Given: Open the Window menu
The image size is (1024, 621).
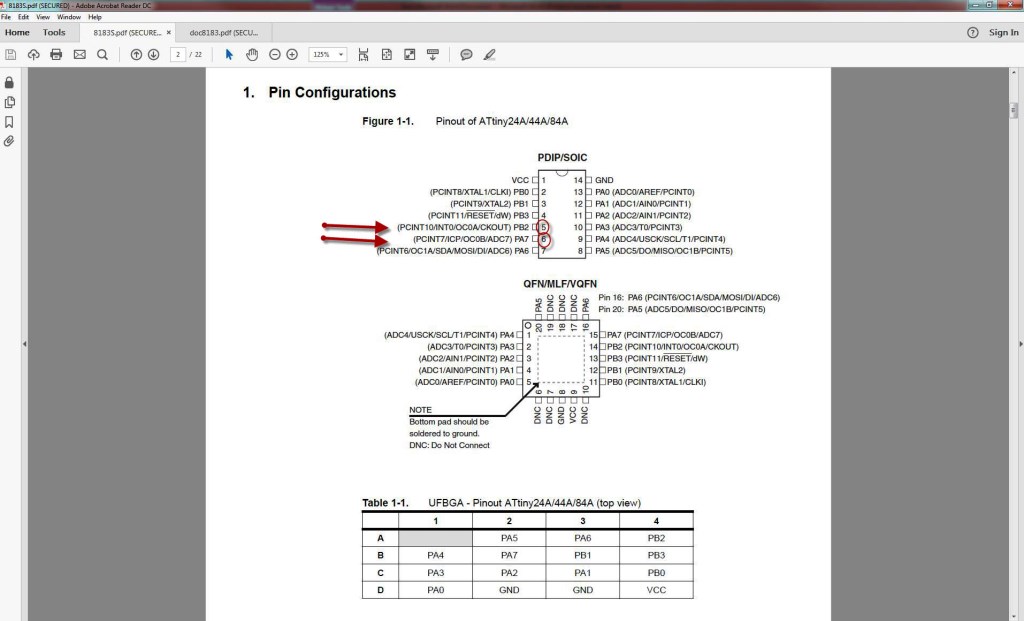Looking at the screenshot, I should click(x=69, y=17).
